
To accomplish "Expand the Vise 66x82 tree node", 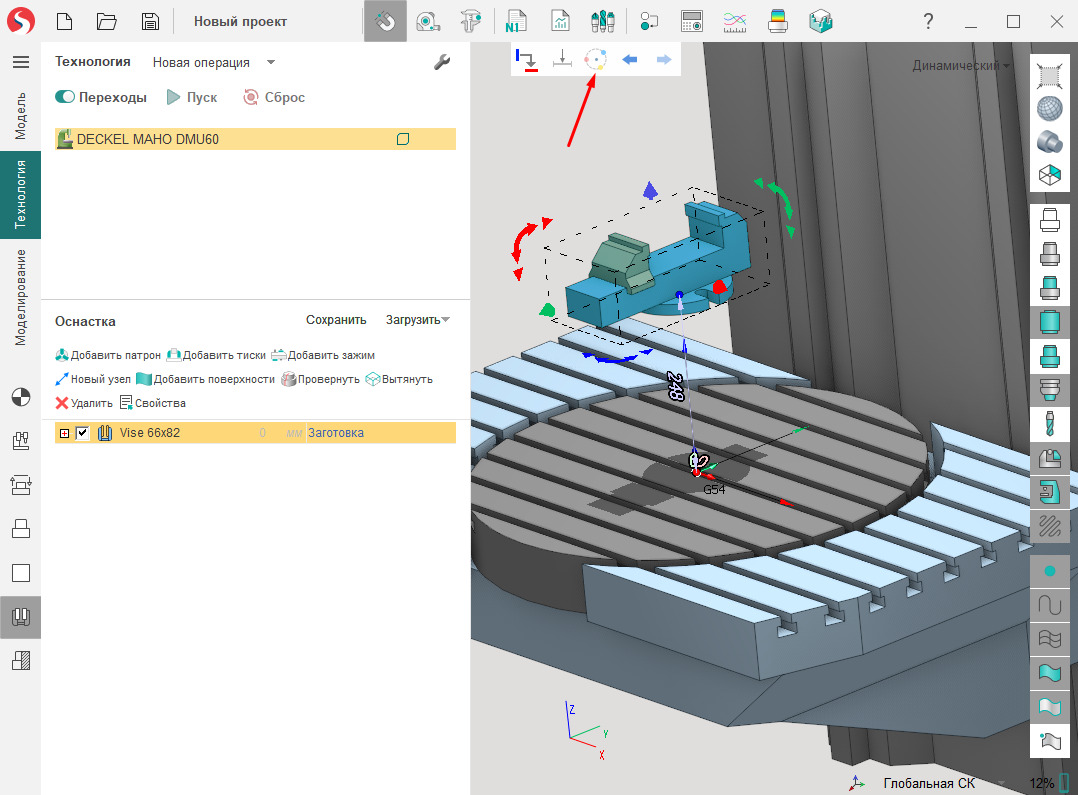I will point(65,433).
